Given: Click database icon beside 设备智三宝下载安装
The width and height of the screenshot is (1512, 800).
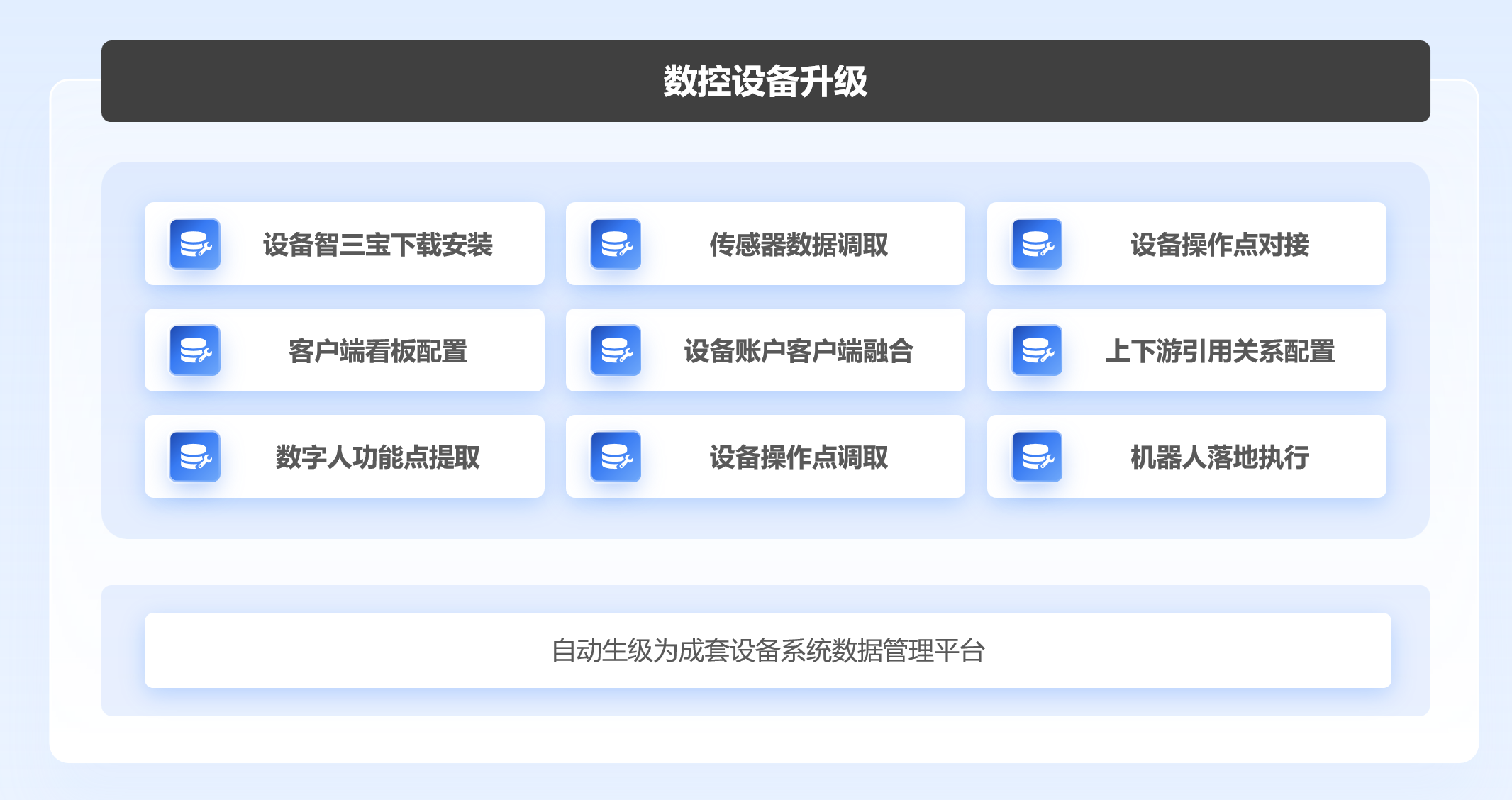Looking at the screenshot, I should point(195,244).
